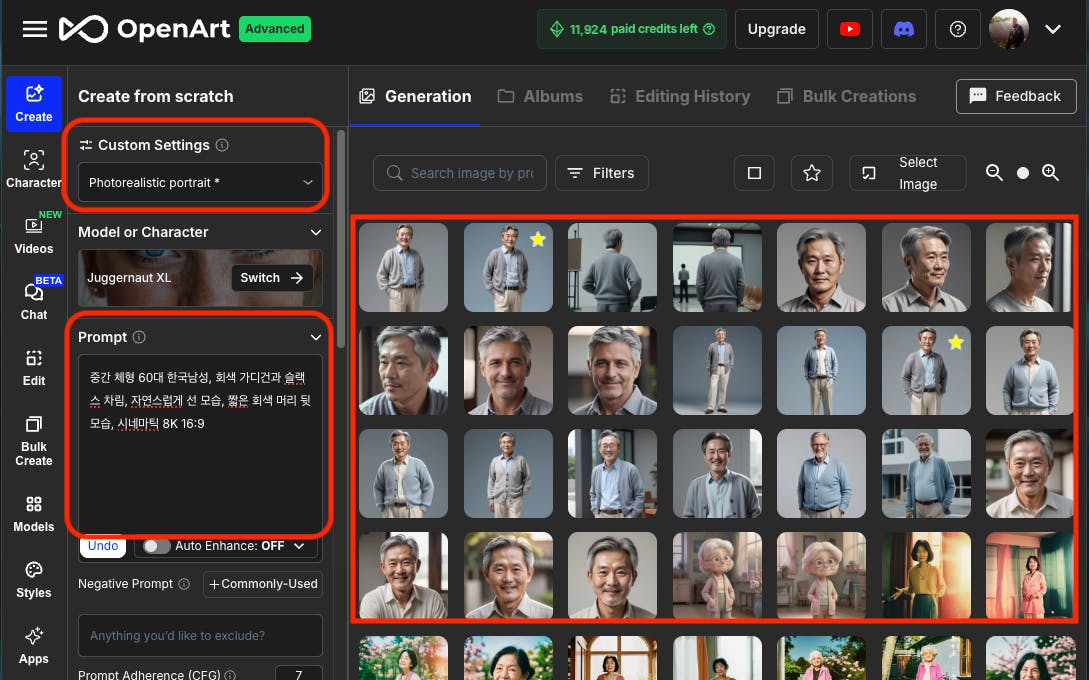
Task: Open Bulk Create in the sidebar
Action: (x=34, y=441)
